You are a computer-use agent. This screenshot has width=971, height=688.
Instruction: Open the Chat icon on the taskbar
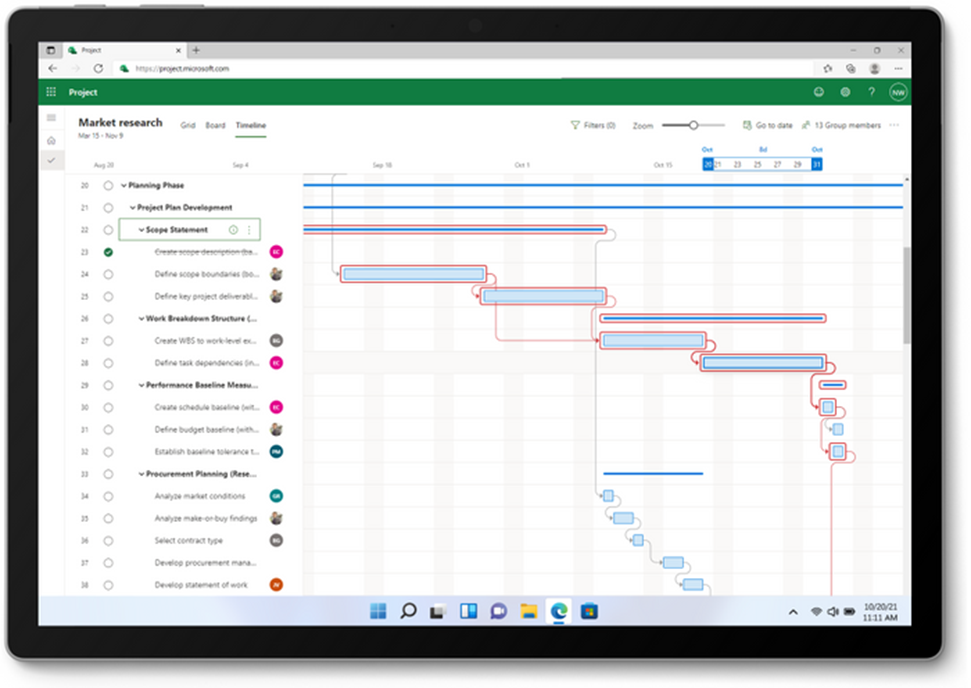pyautogui.click(x=499, y=611)
